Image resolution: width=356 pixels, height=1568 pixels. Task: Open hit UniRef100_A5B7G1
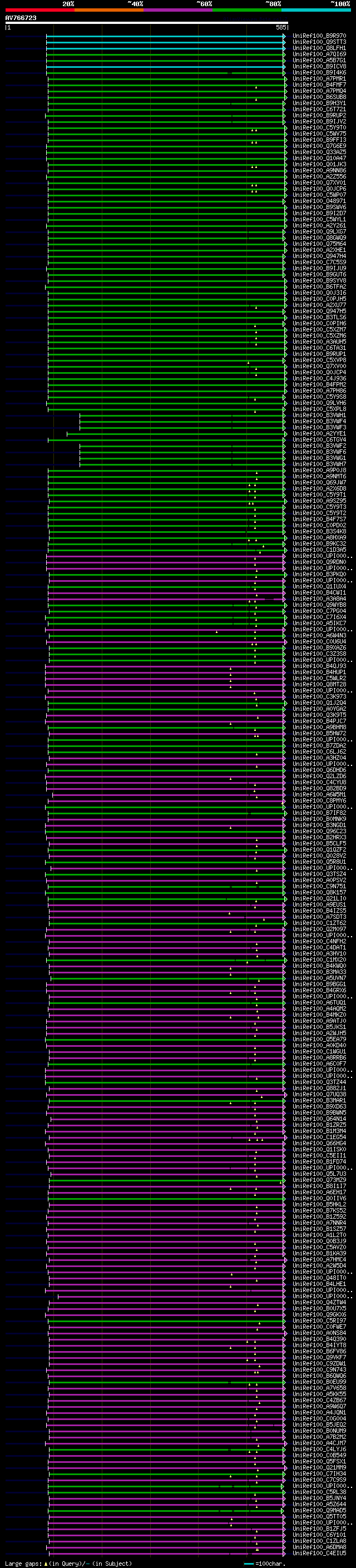(319, 61)
